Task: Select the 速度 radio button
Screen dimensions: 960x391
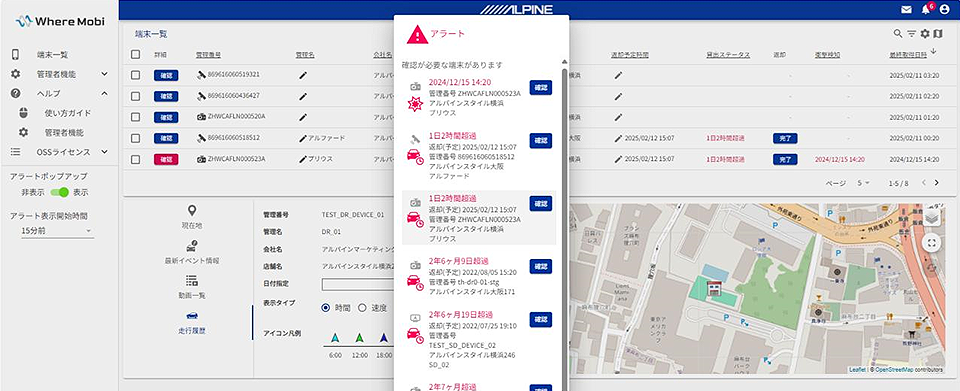Action: pos(362,308)
